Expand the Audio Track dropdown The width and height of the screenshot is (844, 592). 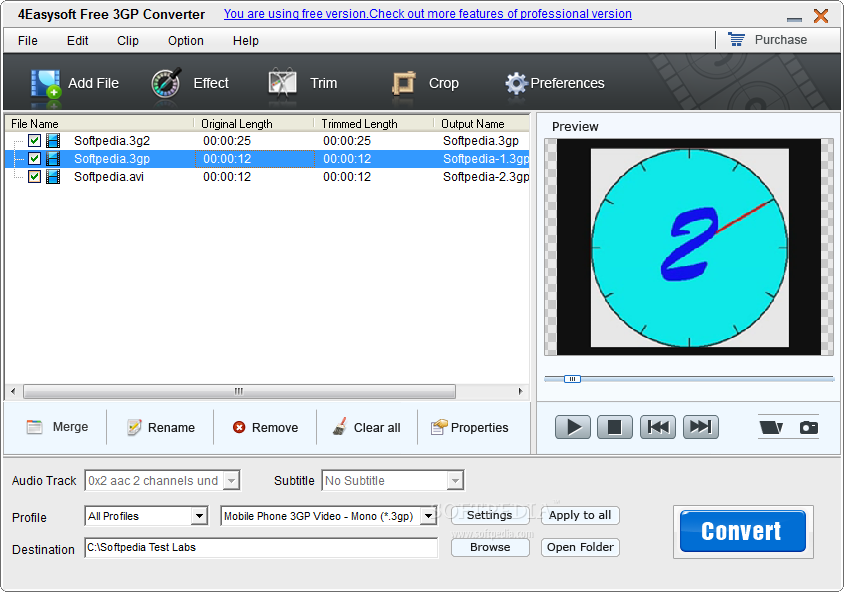tap(231, 481)
